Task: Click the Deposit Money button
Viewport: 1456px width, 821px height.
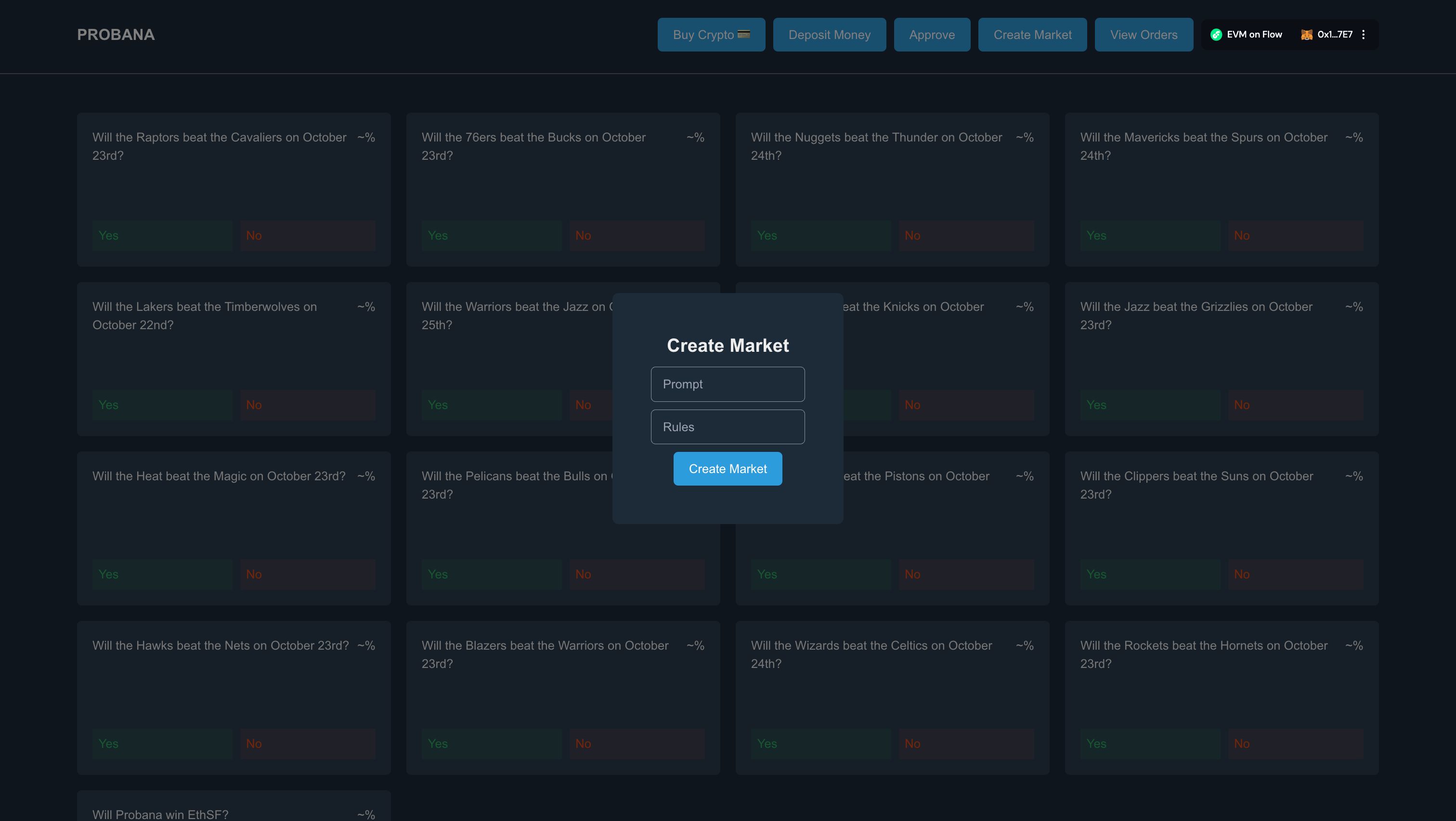Action: (829, 35)
